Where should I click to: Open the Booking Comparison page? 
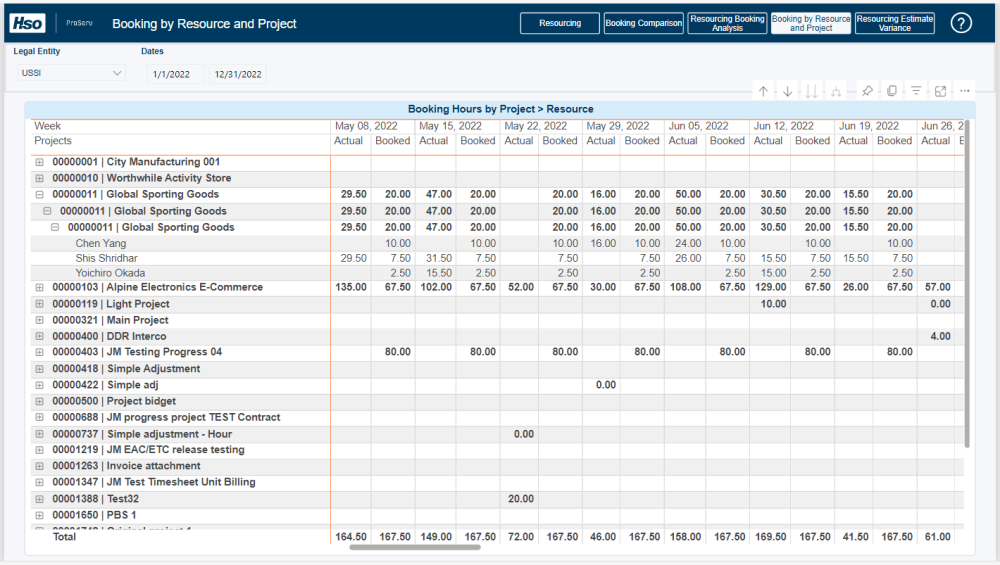(x=643, y=23)
